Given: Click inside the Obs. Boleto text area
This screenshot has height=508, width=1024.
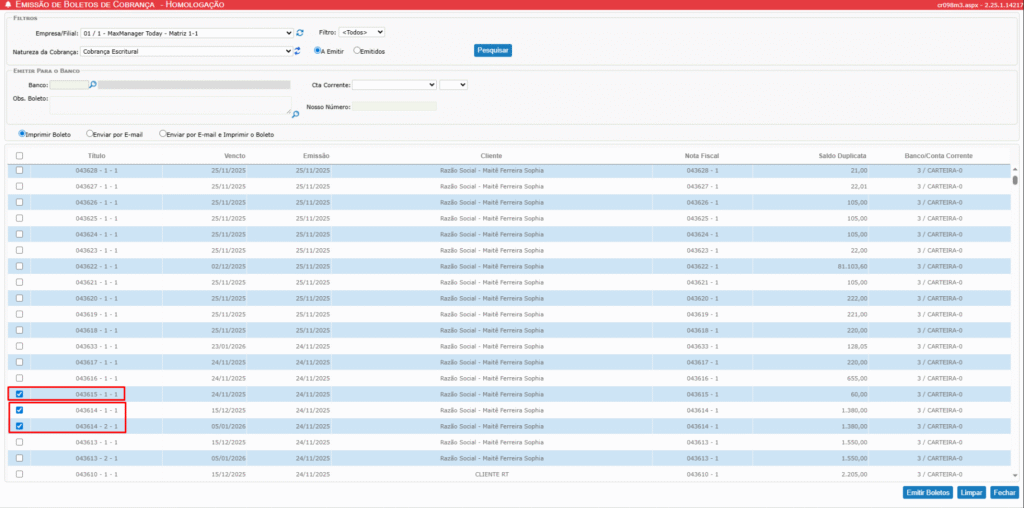Looking at the screenshot, I should point(170,103).
